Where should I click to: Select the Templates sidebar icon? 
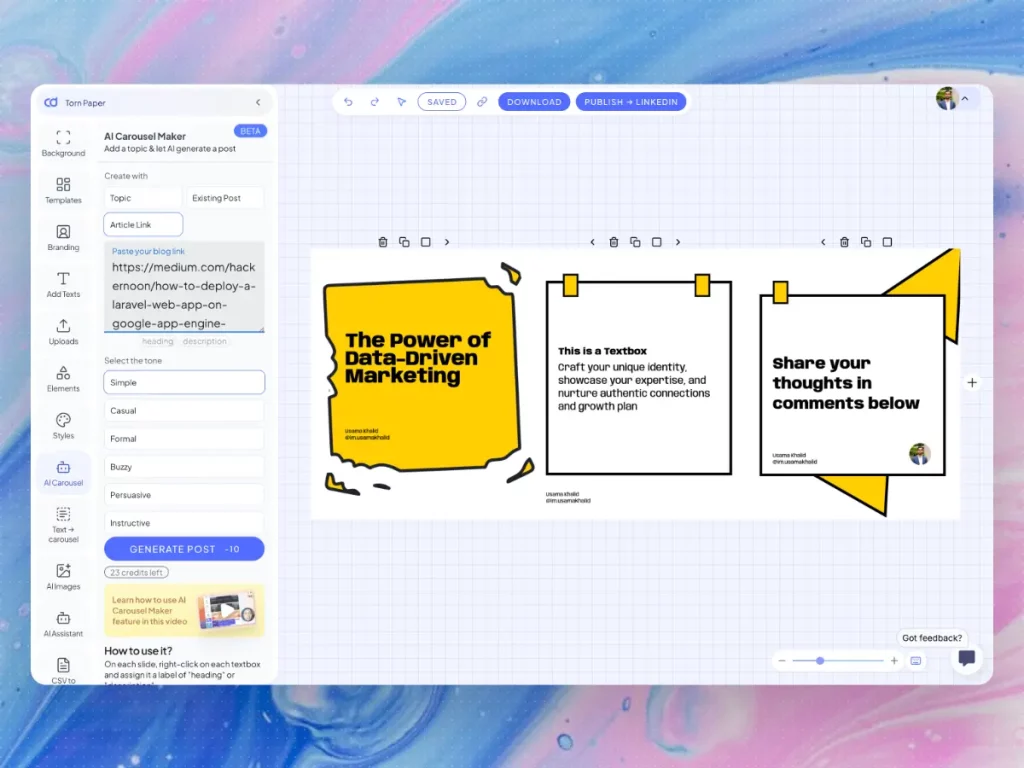63,192
